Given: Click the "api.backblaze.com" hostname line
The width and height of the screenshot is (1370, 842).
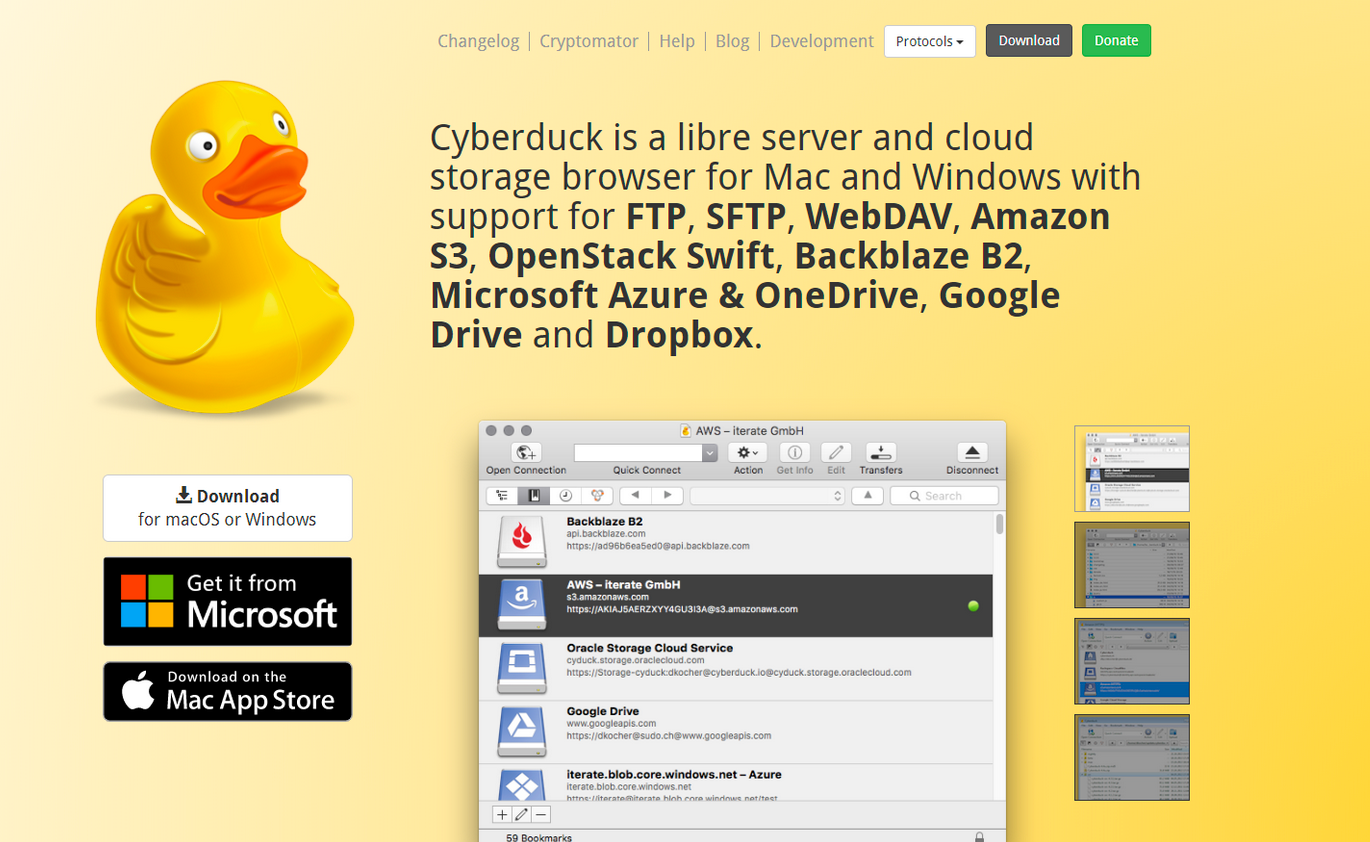Looking at the screenshot, I should (x=606, y=534).
